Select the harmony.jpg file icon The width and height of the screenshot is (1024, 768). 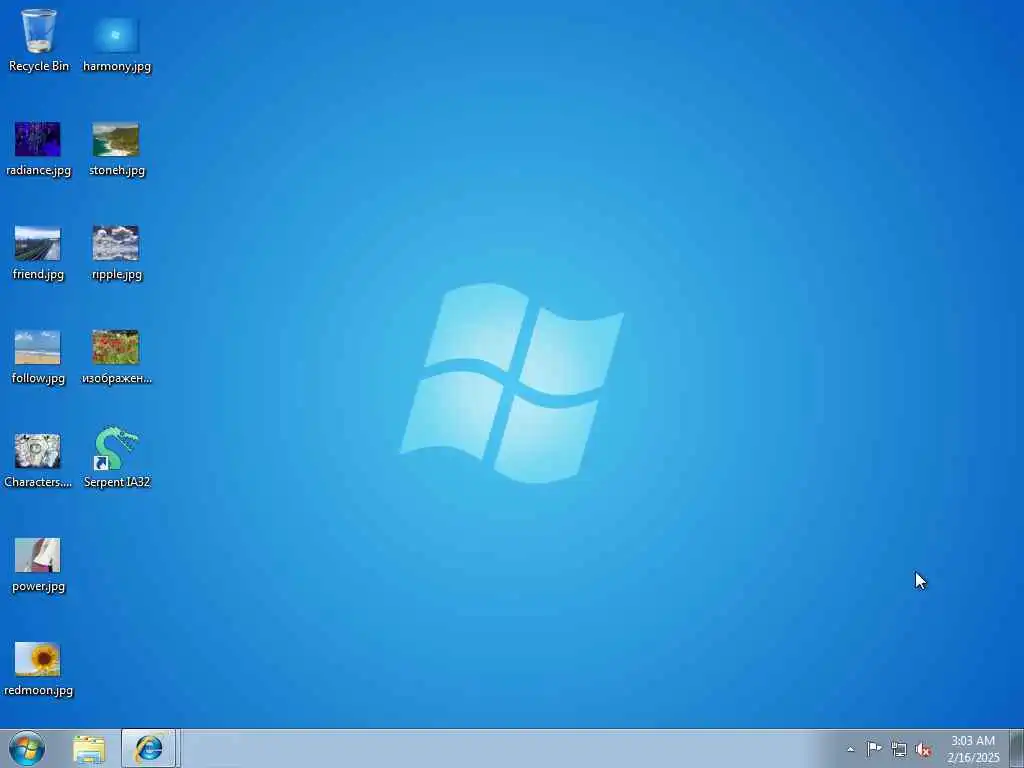click(116, 43)
